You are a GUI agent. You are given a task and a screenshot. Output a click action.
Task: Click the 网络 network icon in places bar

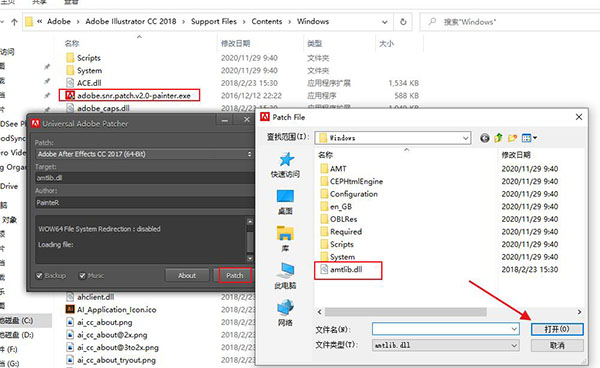point(285,313)
